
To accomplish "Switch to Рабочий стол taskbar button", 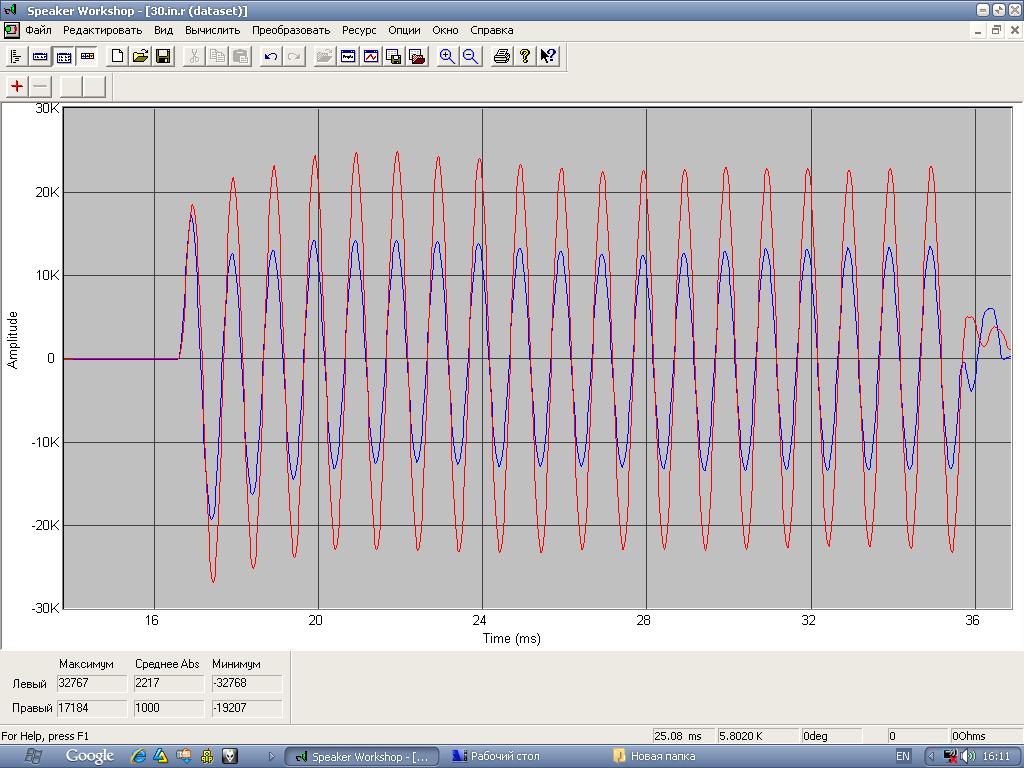I will click(497, 756).
